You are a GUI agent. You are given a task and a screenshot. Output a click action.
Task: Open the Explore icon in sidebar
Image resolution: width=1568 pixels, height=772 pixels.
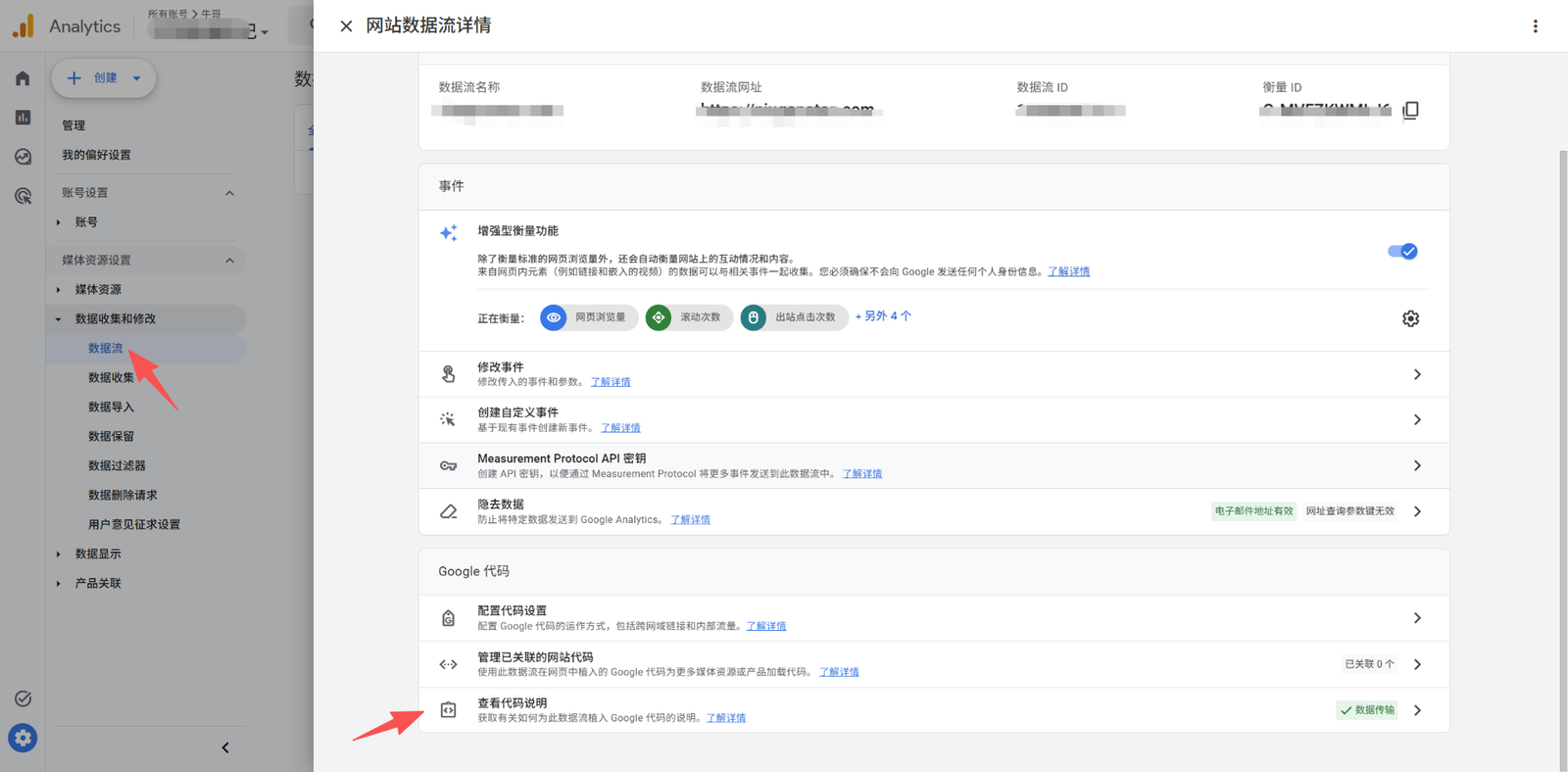[x=23, y=157]
